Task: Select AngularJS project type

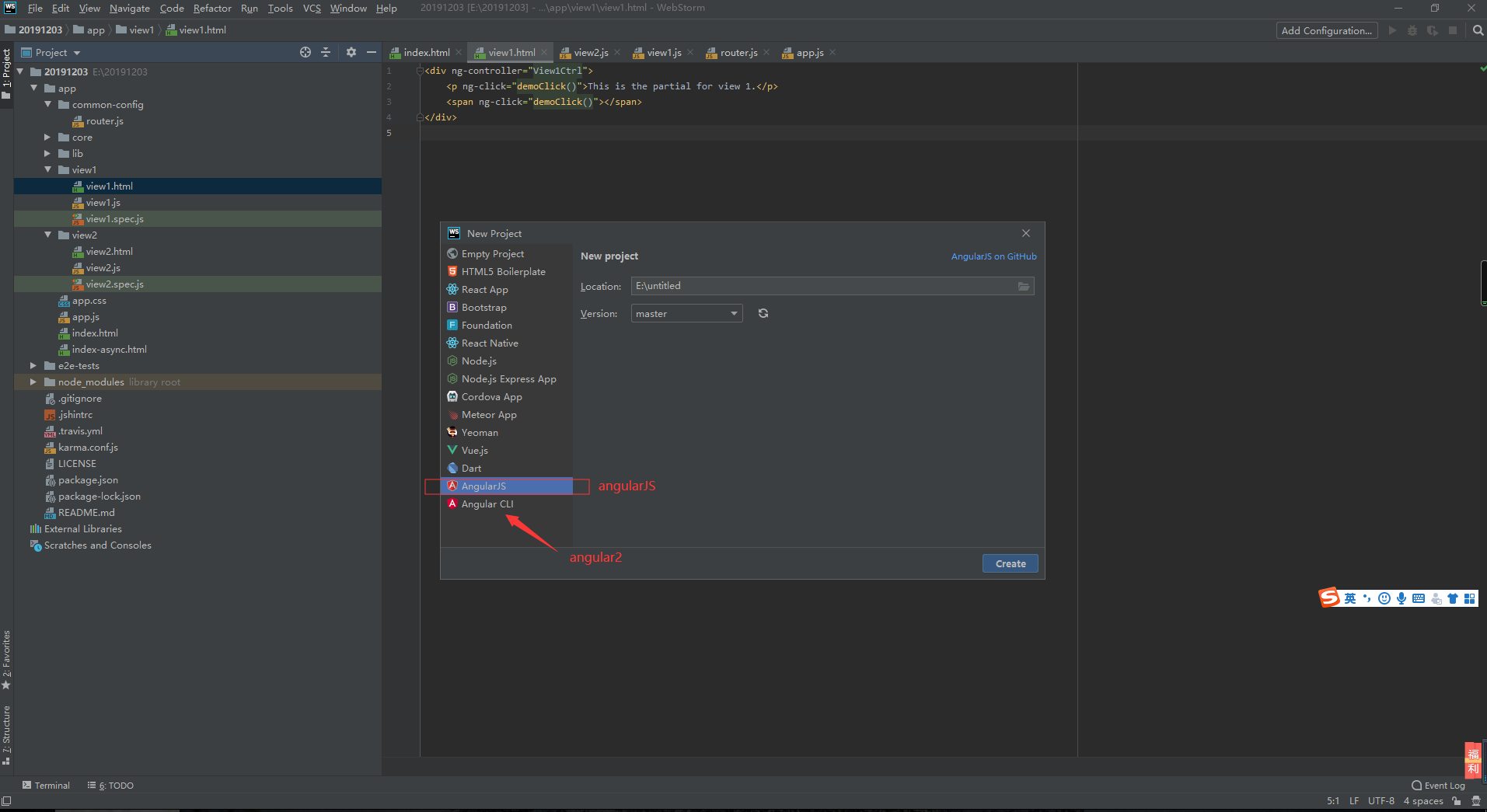Action: click(x=506, y=486)
